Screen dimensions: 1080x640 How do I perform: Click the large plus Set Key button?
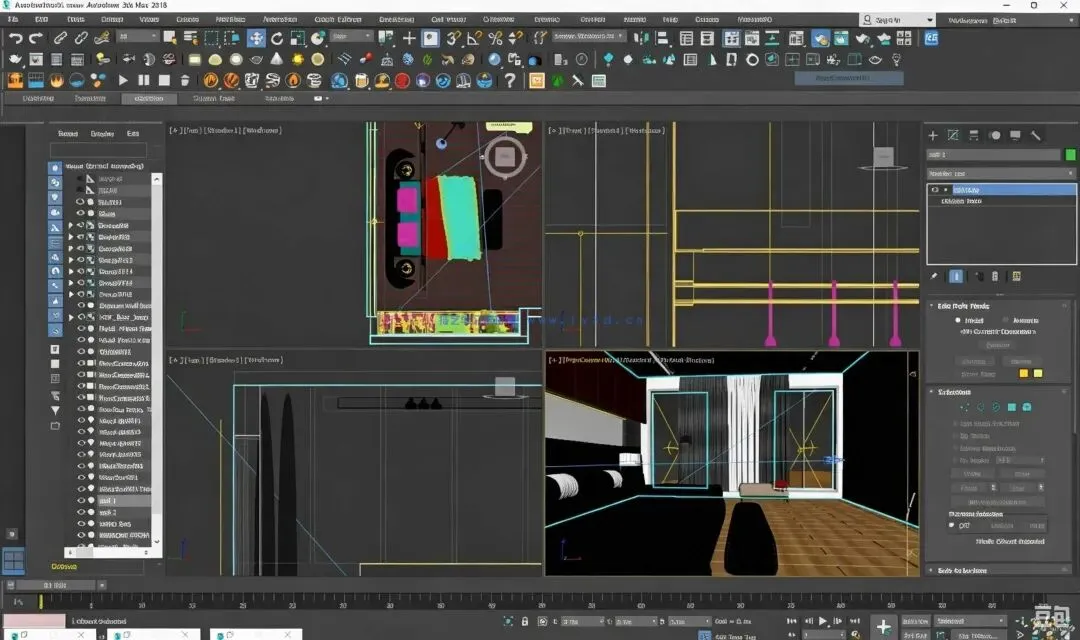point(883,627)
